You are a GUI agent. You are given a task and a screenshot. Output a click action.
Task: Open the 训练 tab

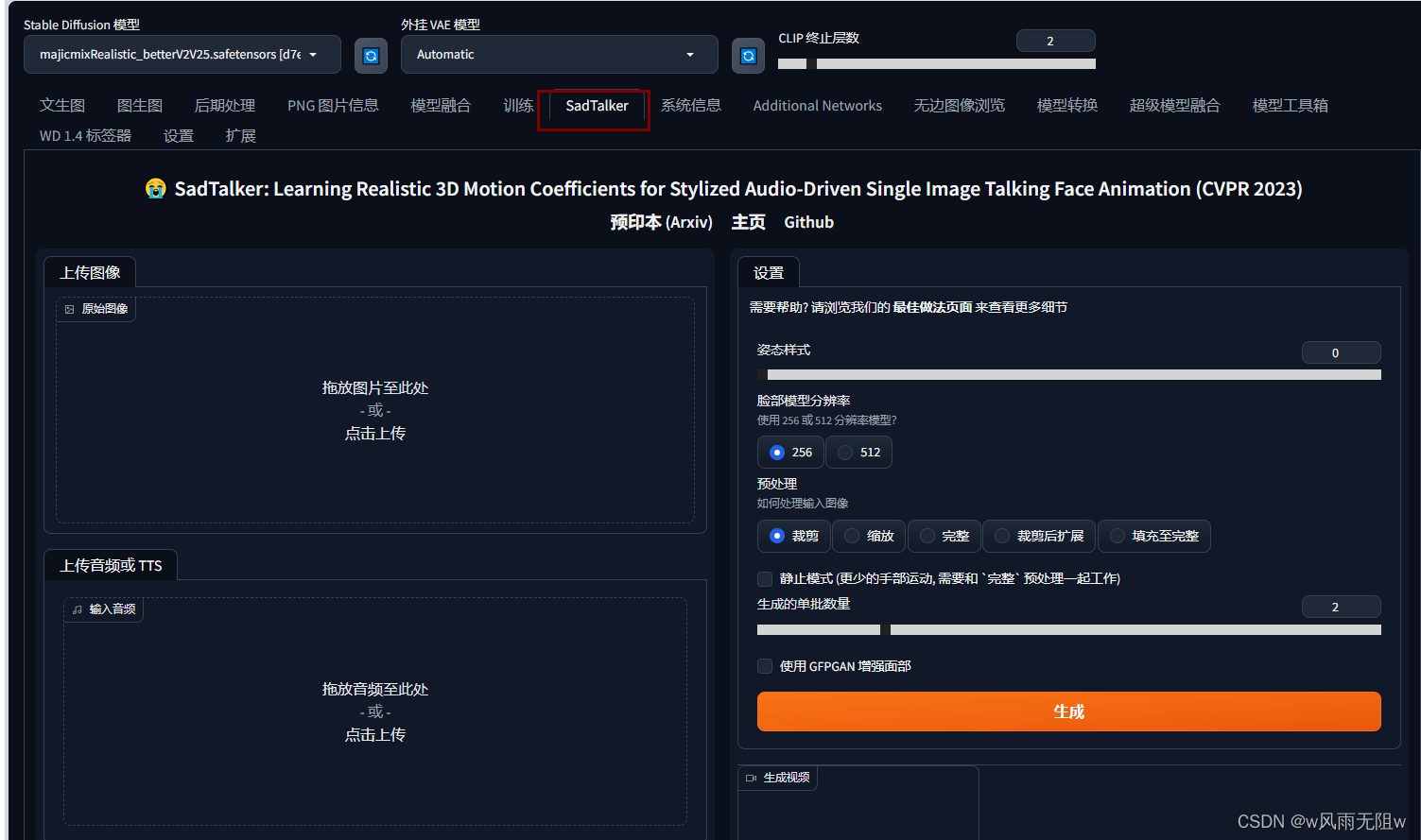[x=518, y=106]
